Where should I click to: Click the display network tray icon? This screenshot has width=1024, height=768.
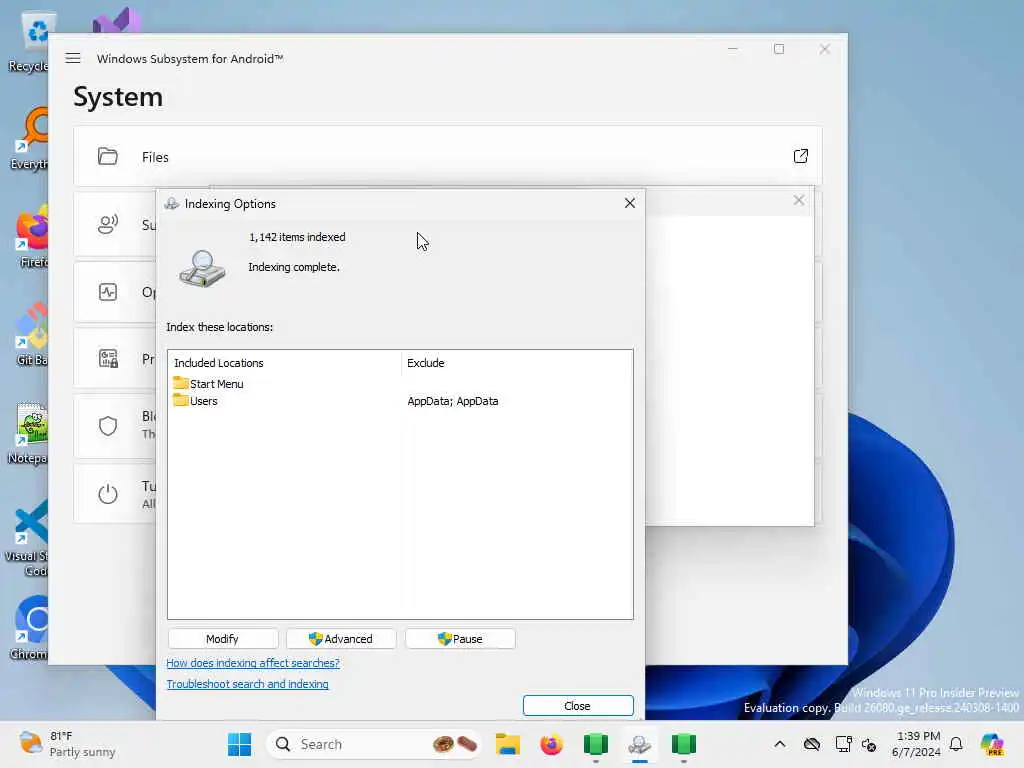click(x=843, y=744)
